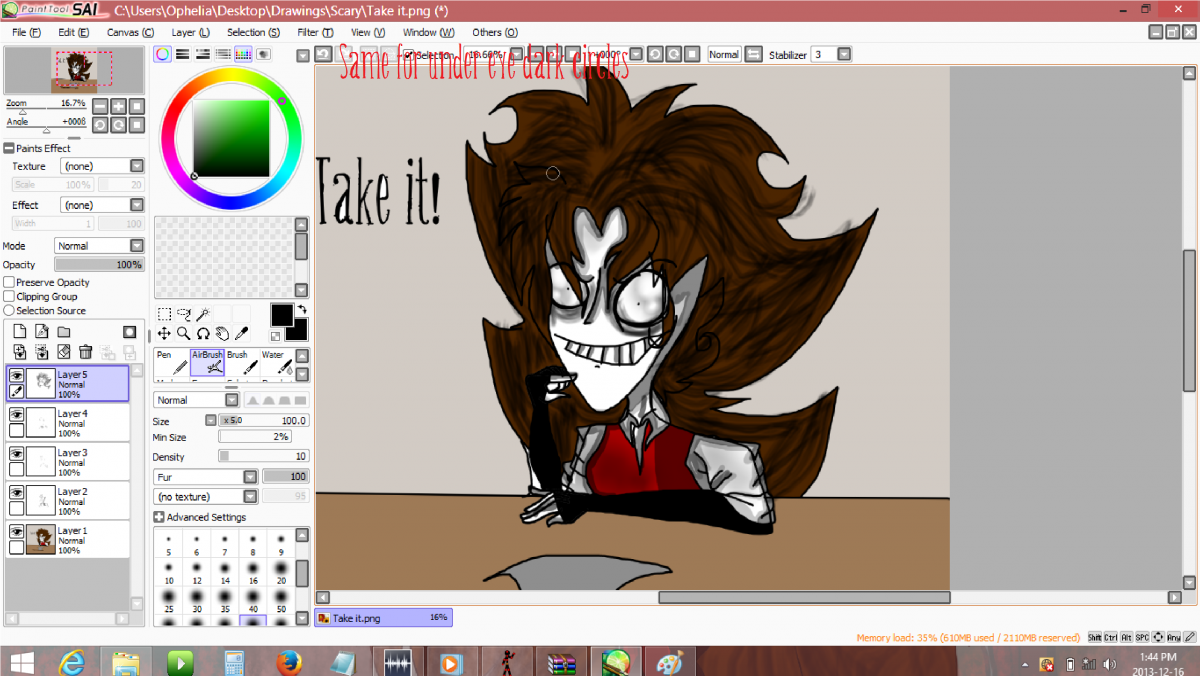Choose the Lasso selection tool
The image size is (1200, 676).
[183, 314]
